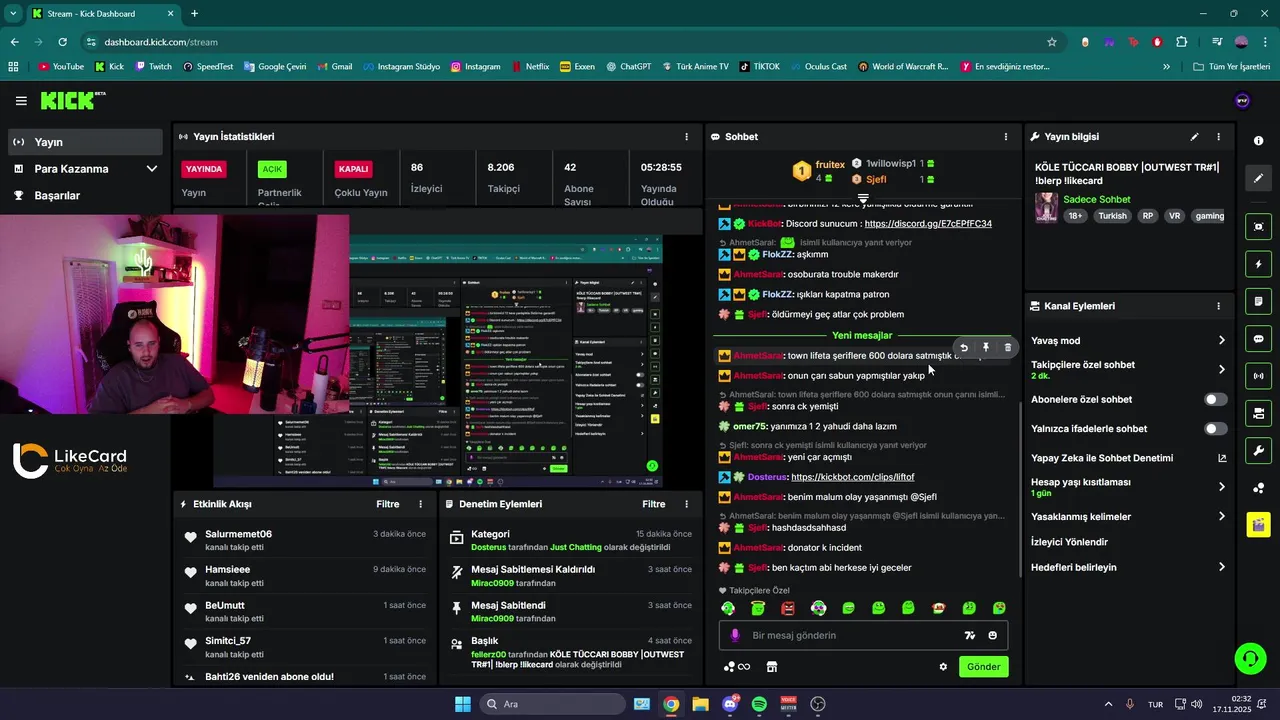Open the Yayın bilgisi three-dot menu
1280x720 pixels.
pos(1218,137)
